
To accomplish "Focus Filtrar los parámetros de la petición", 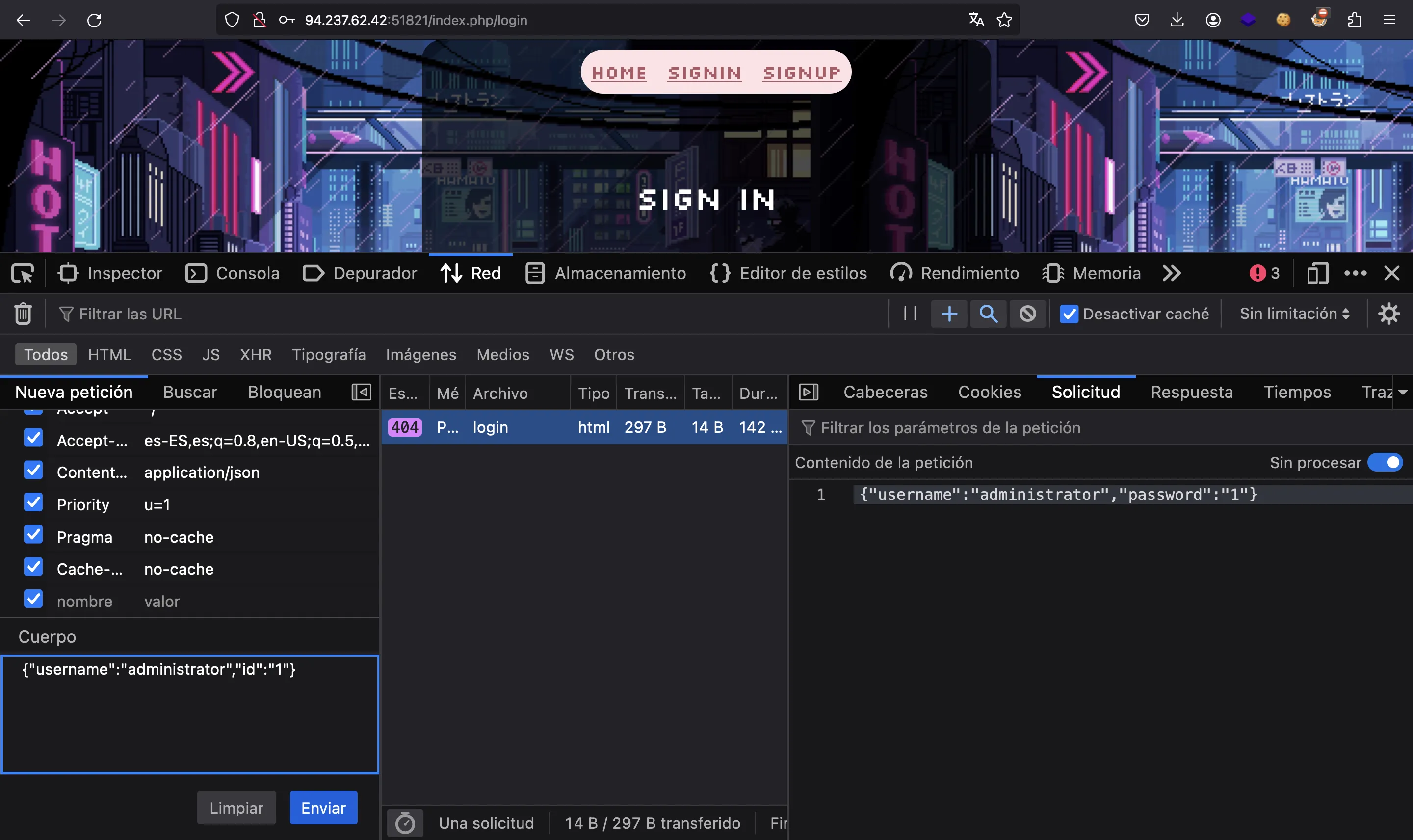I will pos(1100,427).
